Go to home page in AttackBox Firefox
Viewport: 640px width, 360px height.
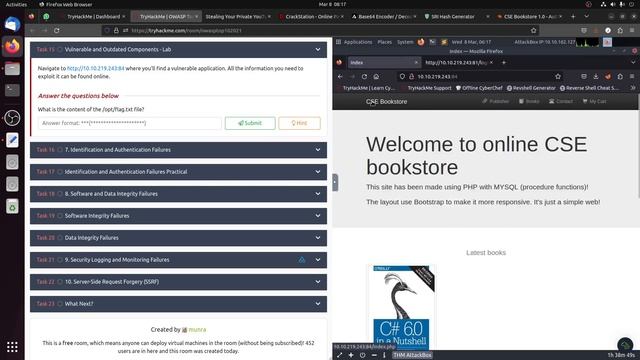tap(376, 76)
